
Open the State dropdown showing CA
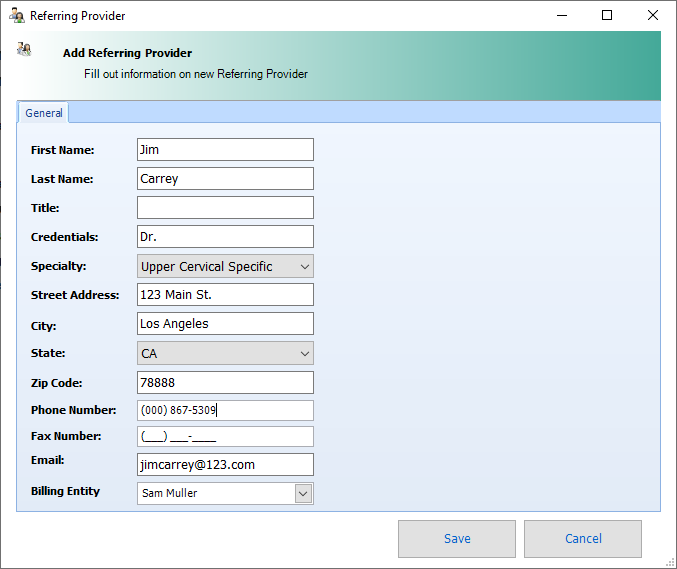pyautogui.click(x=225, y=353)
